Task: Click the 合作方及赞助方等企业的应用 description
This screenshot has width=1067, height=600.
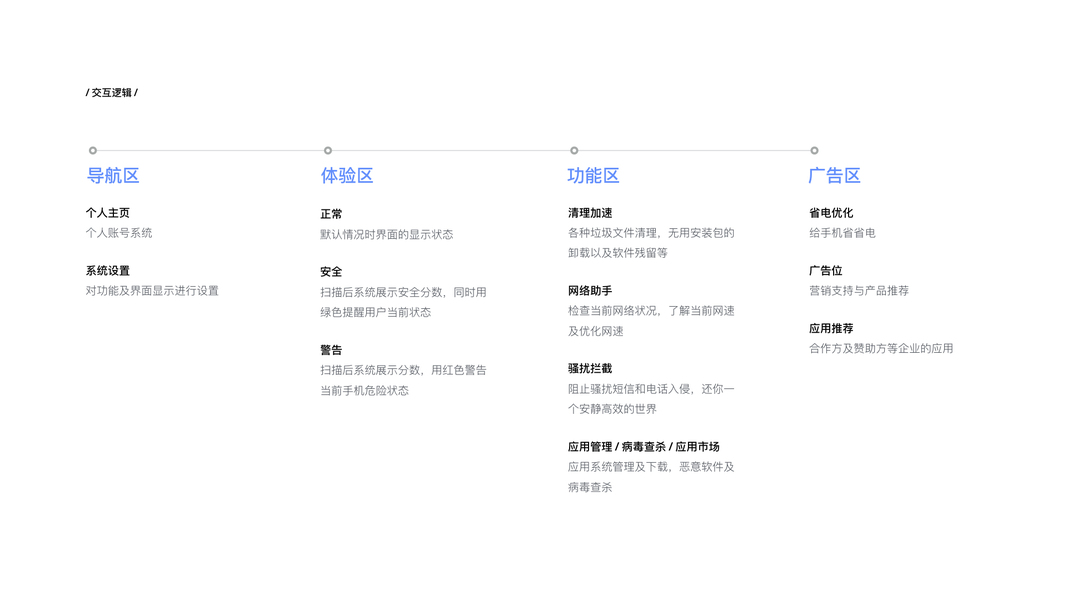Action: [x=881, y=348]
